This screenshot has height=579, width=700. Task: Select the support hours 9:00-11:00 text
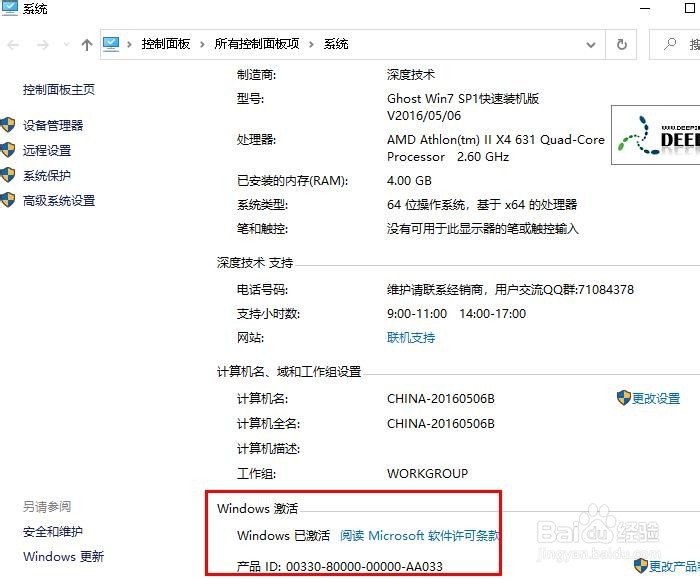417,314
